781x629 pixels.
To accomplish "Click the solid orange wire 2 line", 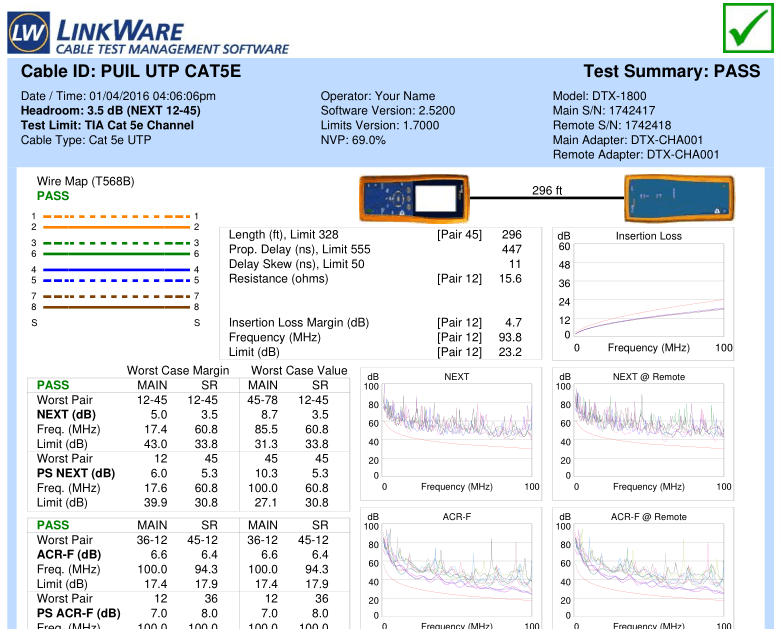I will pos(116,227).
